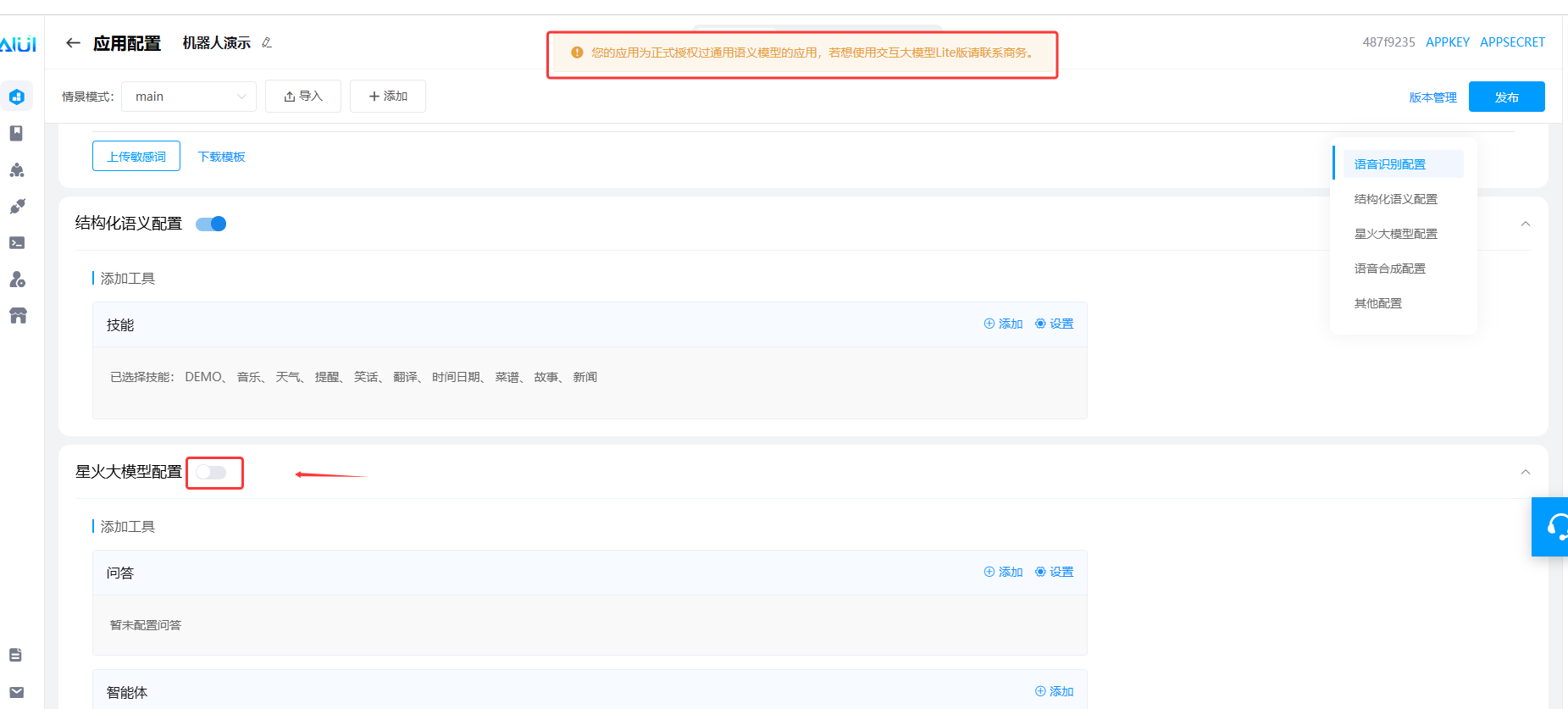
Task: Click the rocket plug icon in sidebar
Action: click(x=17, y=207)
